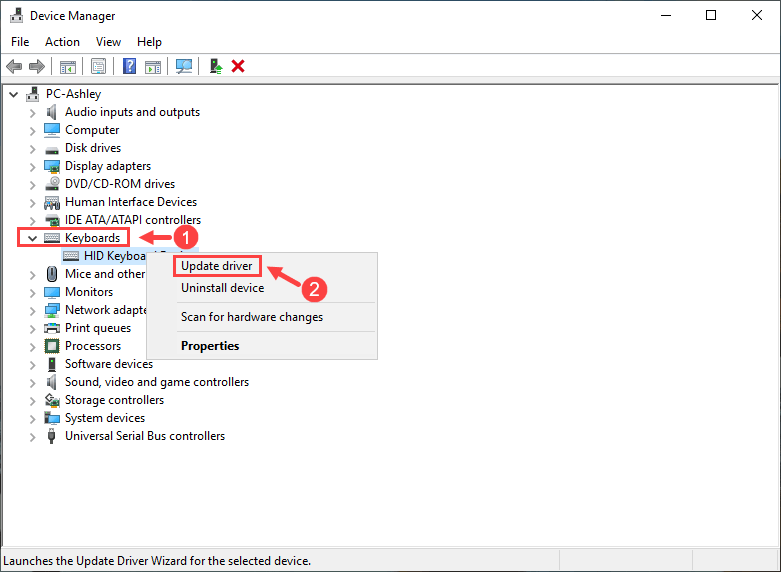Click the red X uninstall device icon
This screenshot has width=781, height=572.
click(x=238, y=66)
